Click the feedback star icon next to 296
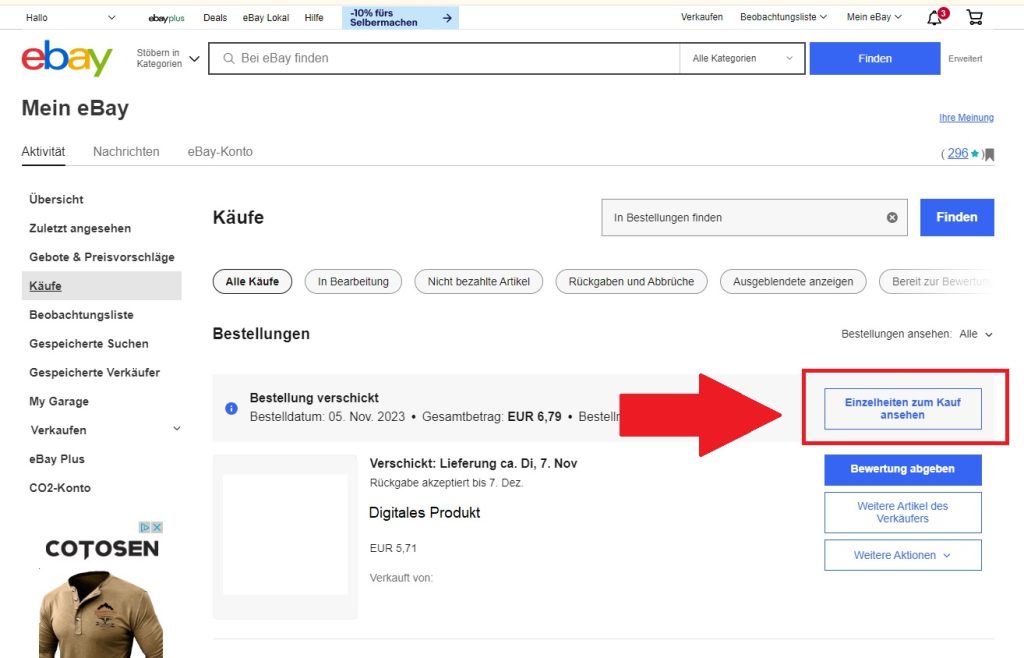The height and width of the screenshot is (658, 1024). click(975, 154)
